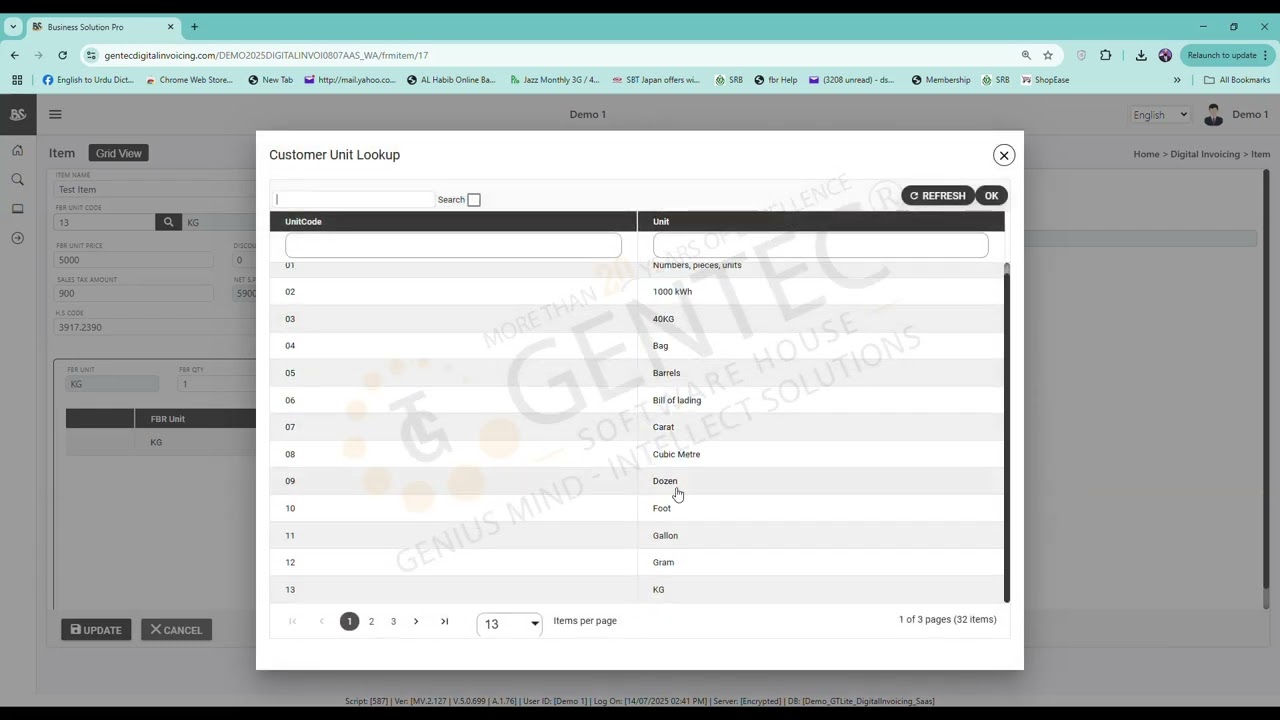Close the Customer Unit Lookup dialog

pos(1003,155)
